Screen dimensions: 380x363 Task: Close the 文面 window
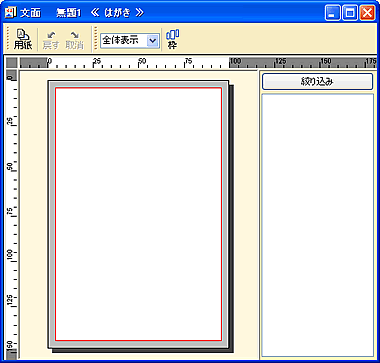[367, 13]
